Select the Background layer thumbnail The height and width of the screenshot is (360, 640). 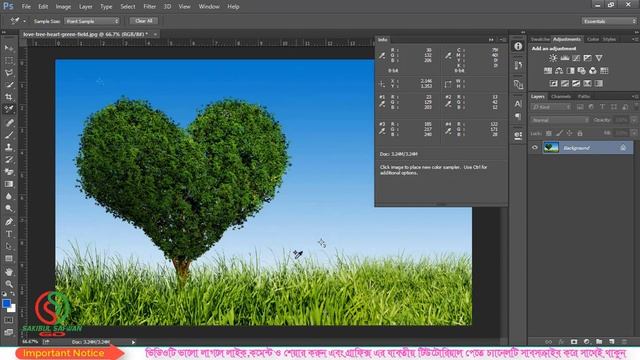pos(551,148)
